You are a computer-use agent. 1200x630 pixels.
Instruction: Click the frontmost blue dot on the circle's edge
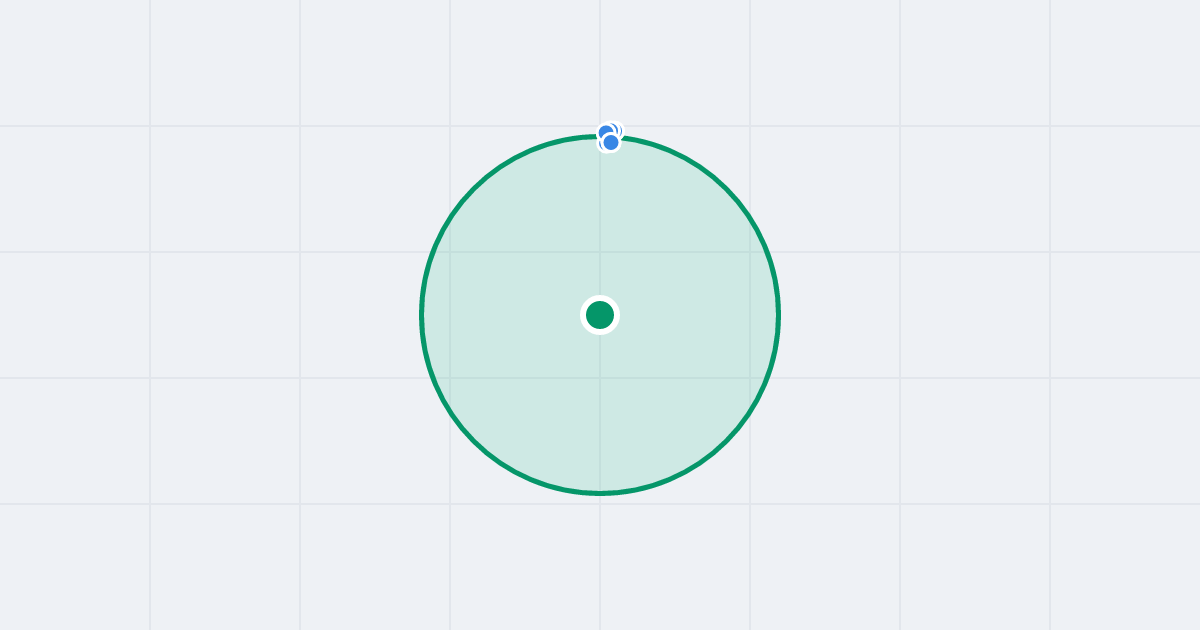(610, 142)
